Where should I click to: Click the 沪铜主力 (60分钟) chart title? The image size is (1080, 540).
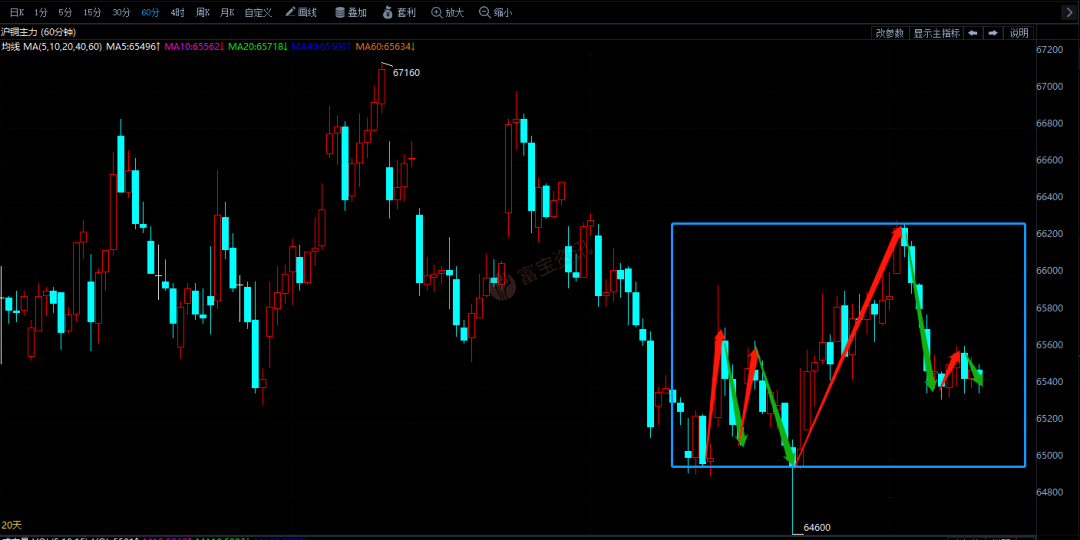(x=39, y=32)
